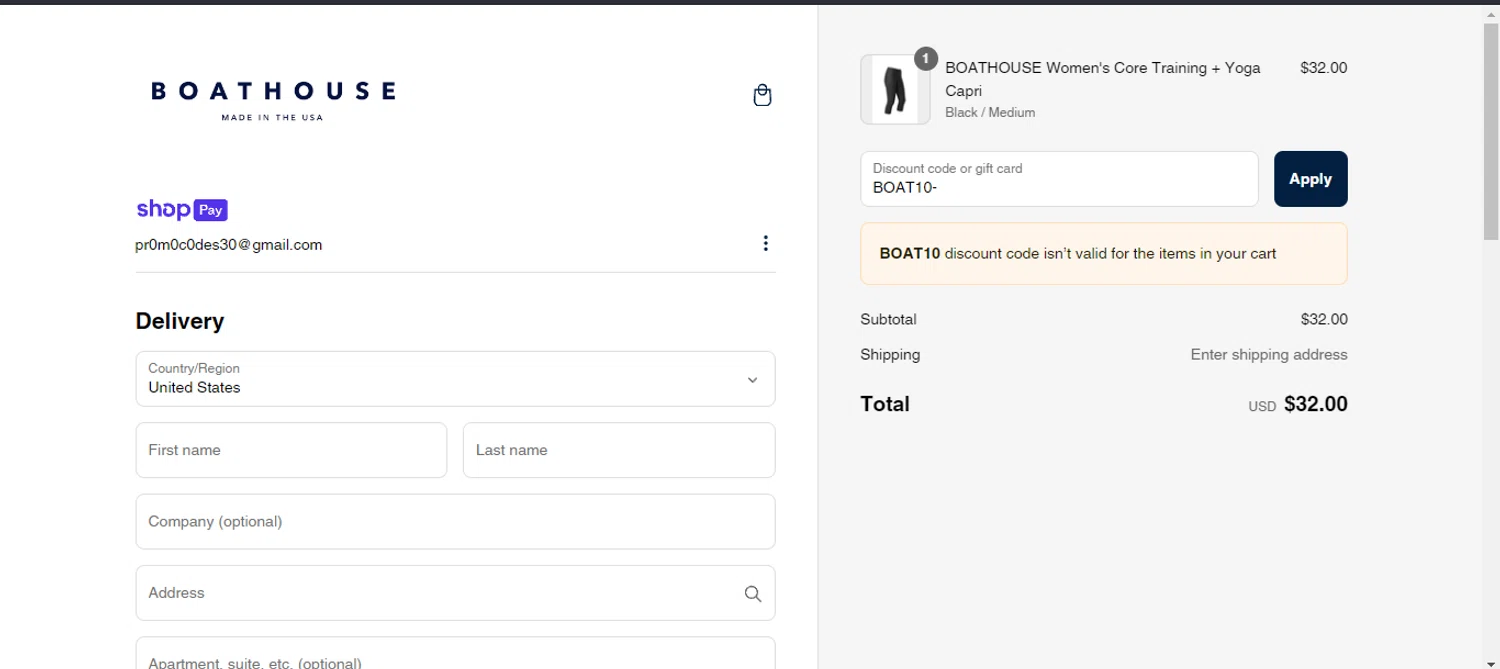Click the Delivery heading

coord(180,321)
